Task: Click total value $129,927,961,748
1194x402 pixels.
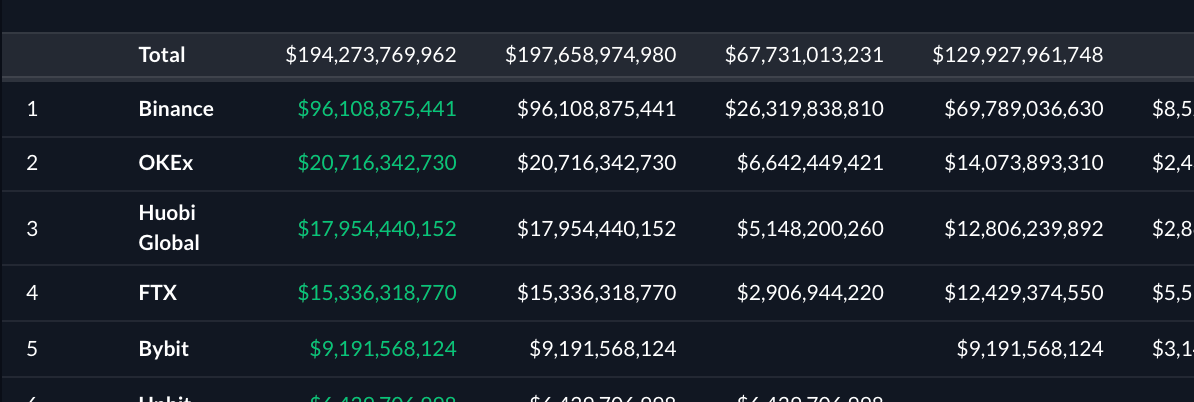Action: point(1017,55)
